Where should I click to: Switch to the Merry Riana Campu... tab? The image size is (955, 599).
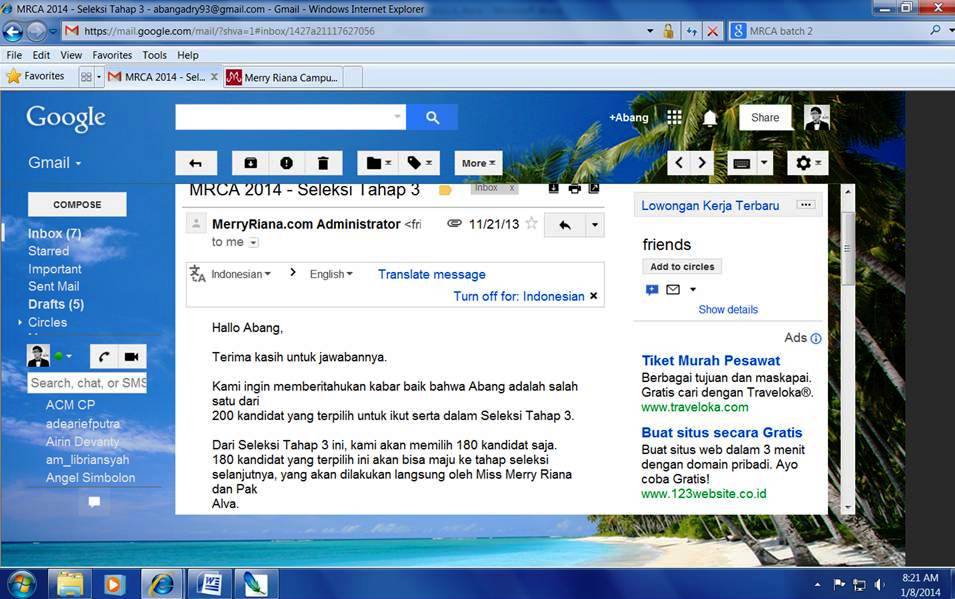(x=283, y=77)
